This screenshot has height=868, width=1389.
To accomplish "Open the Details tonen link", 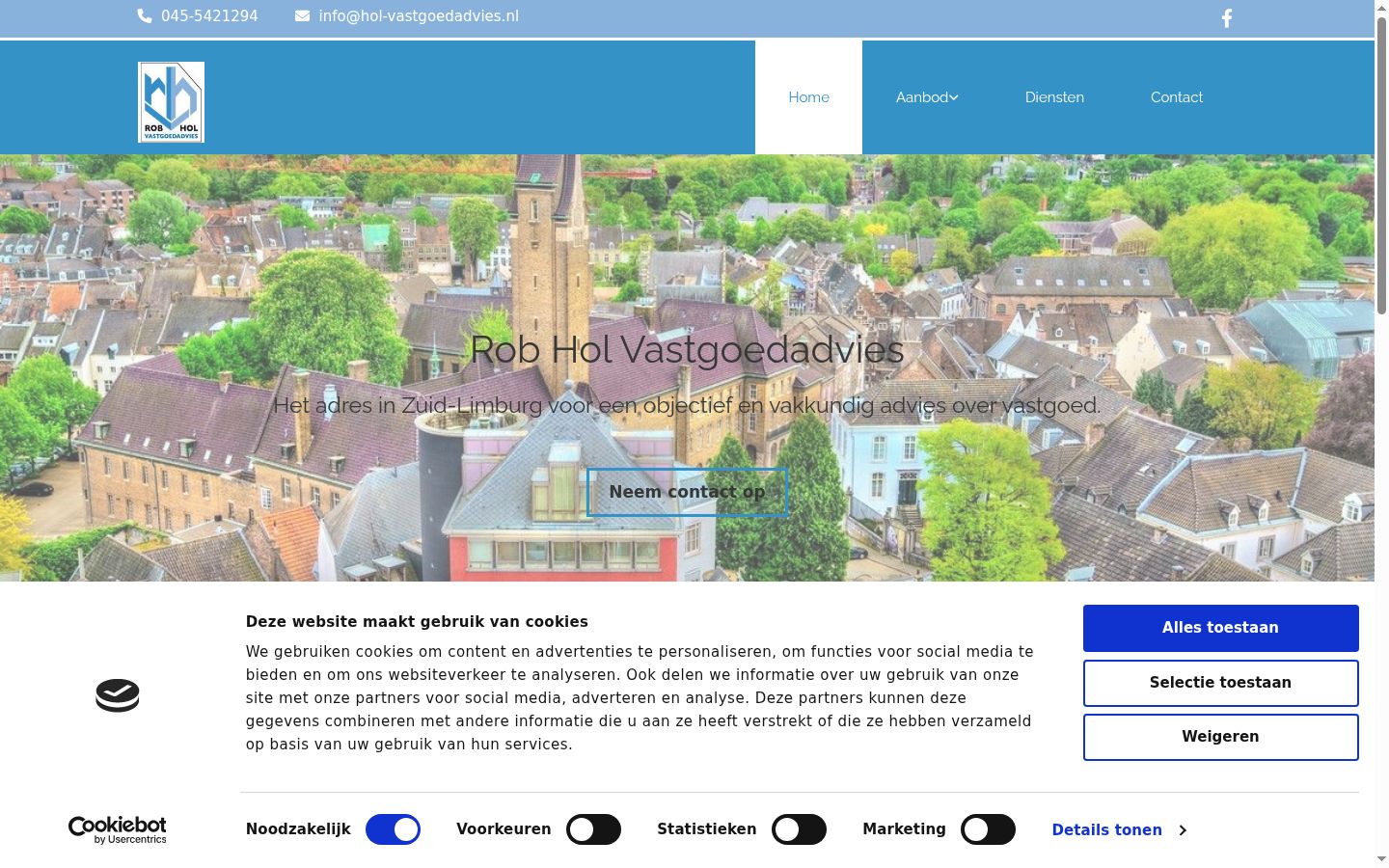I will 1106,830.
